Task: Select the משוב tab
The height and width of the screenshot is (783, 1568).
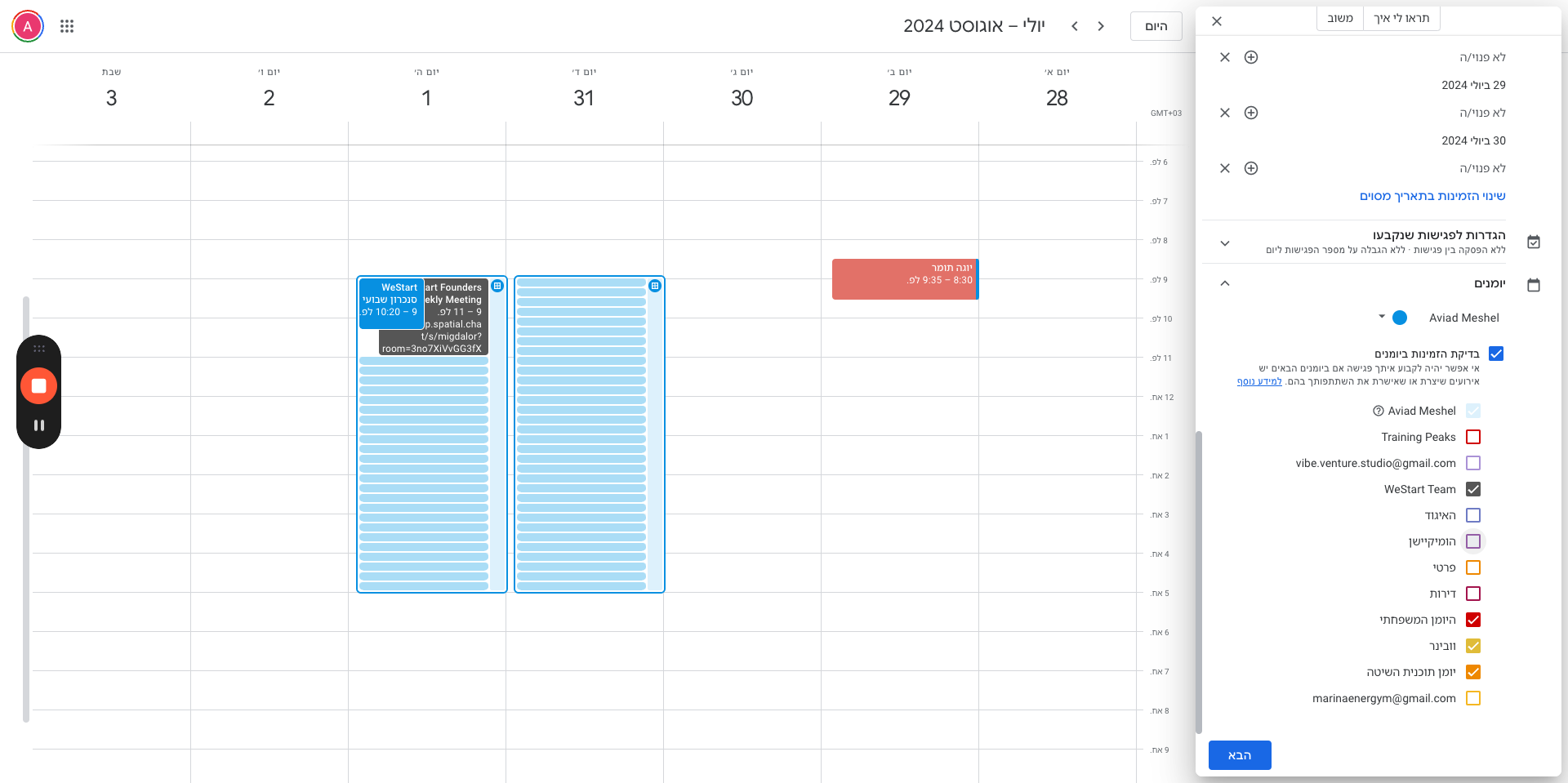Action: point(1340,18)
